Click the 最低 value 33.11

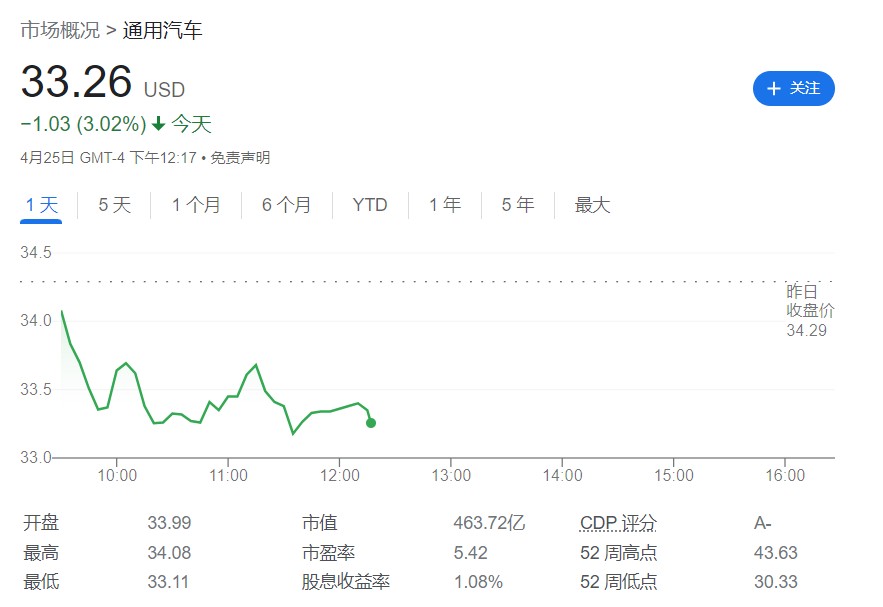pyautogui.click(x=168, y=582)
